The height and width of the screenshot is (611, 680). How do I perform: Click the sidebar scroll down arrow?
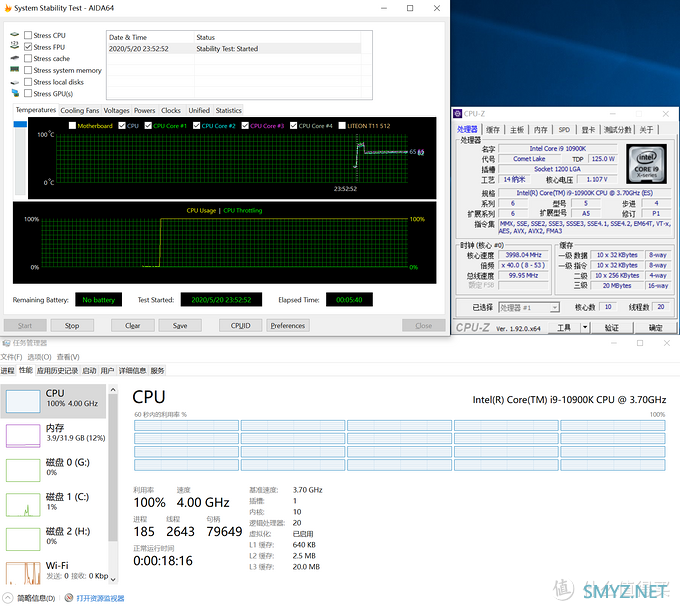coord(113,579)
